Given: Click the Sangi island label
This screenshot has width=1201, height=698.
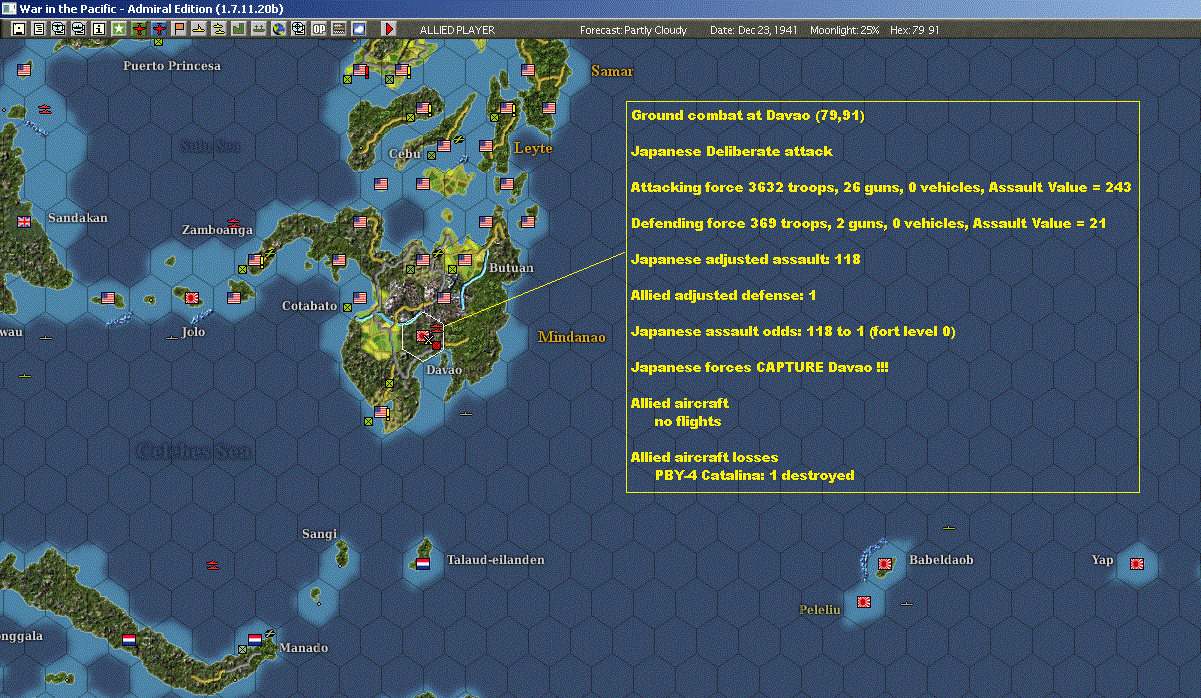Looking at the screenshot, I should (320, 534).
